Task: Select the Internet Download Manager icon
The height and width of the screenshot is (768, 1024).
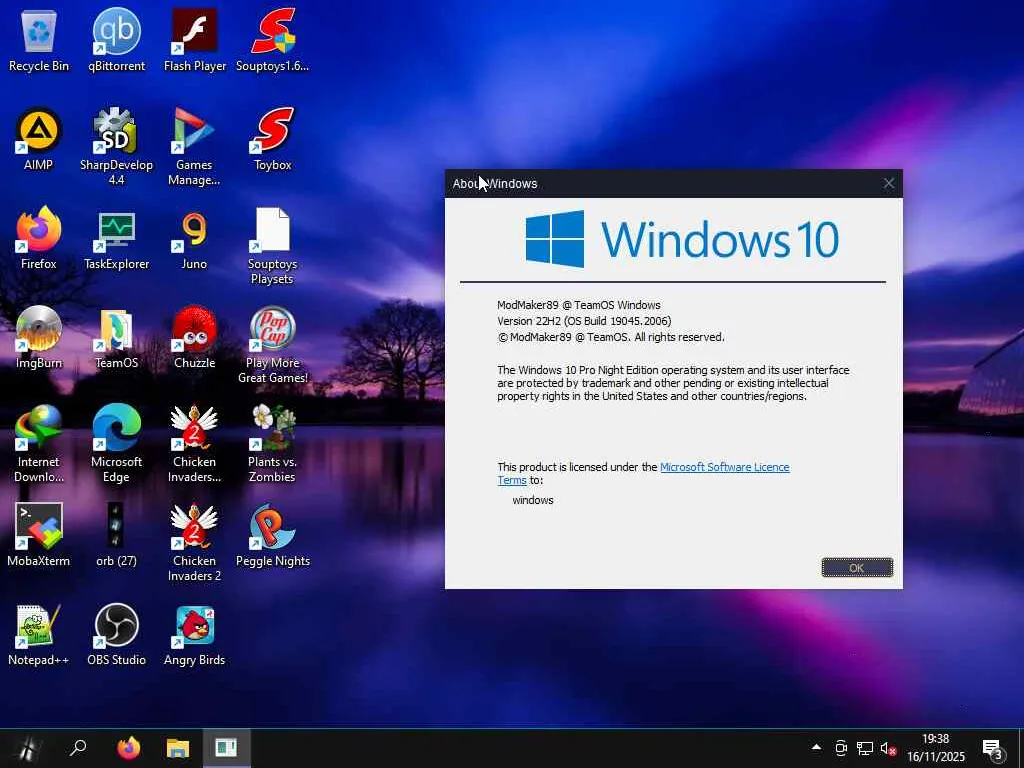Action: (x=39, y=443)
